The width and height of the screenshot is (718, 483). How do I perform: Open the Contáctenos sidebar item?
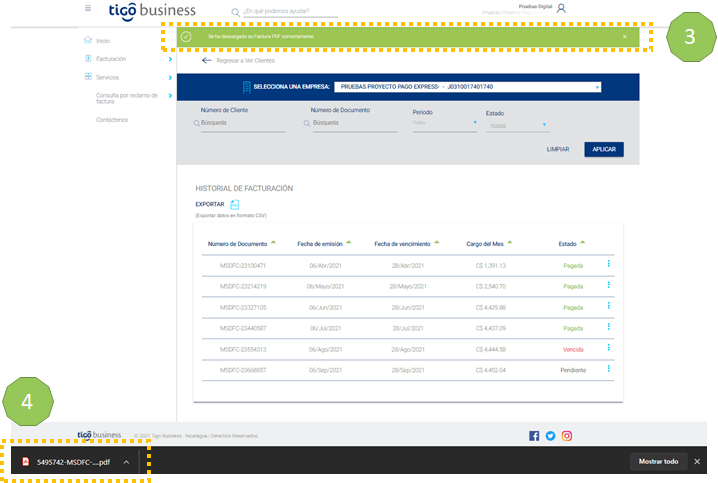click(x=112, y=120)
